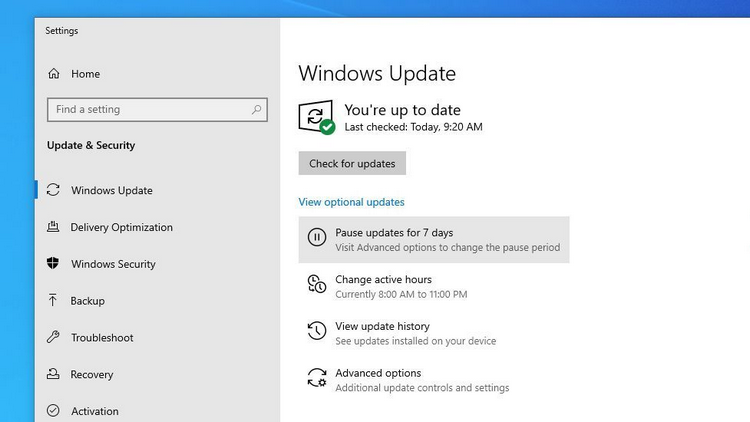The width and height of the screenshot is (750, 422).
Task: Click the Currently 8:00 AM to 11:00 PM text
Action: 401,294
